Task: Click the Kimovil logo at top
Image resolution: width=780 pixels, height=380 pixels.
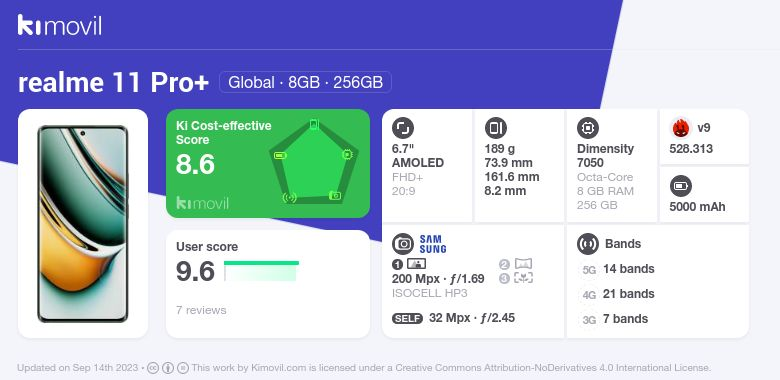Action: (x=60, y=25)
